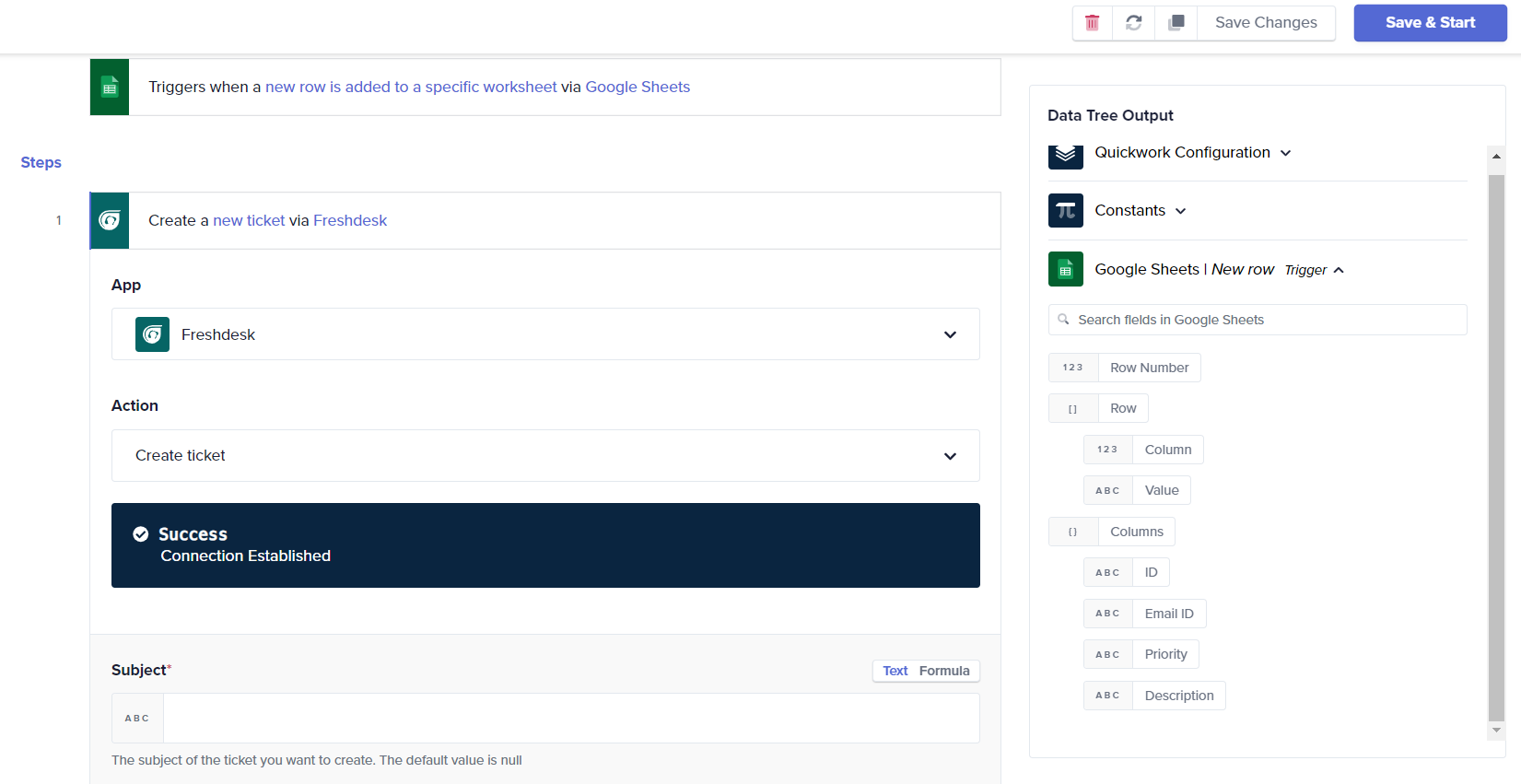Click the 123 type icon beside Column

click(x=1108, y=450)
